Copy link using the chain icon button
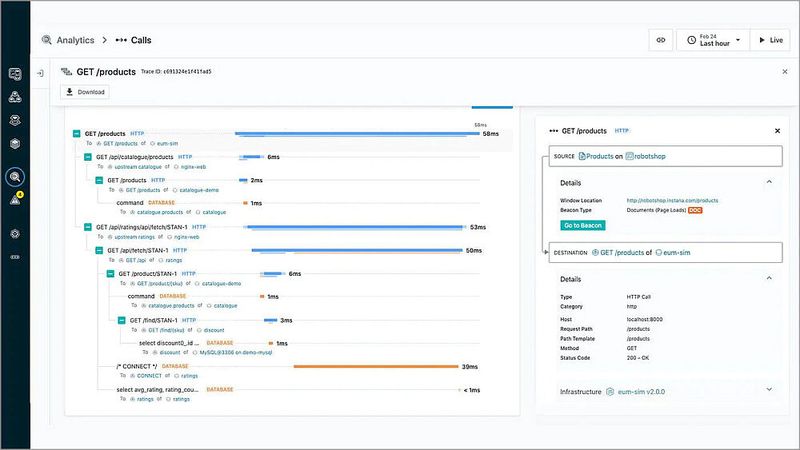This screenshot has height=450, width=800. pyautogui.click(x=661, y=40)
